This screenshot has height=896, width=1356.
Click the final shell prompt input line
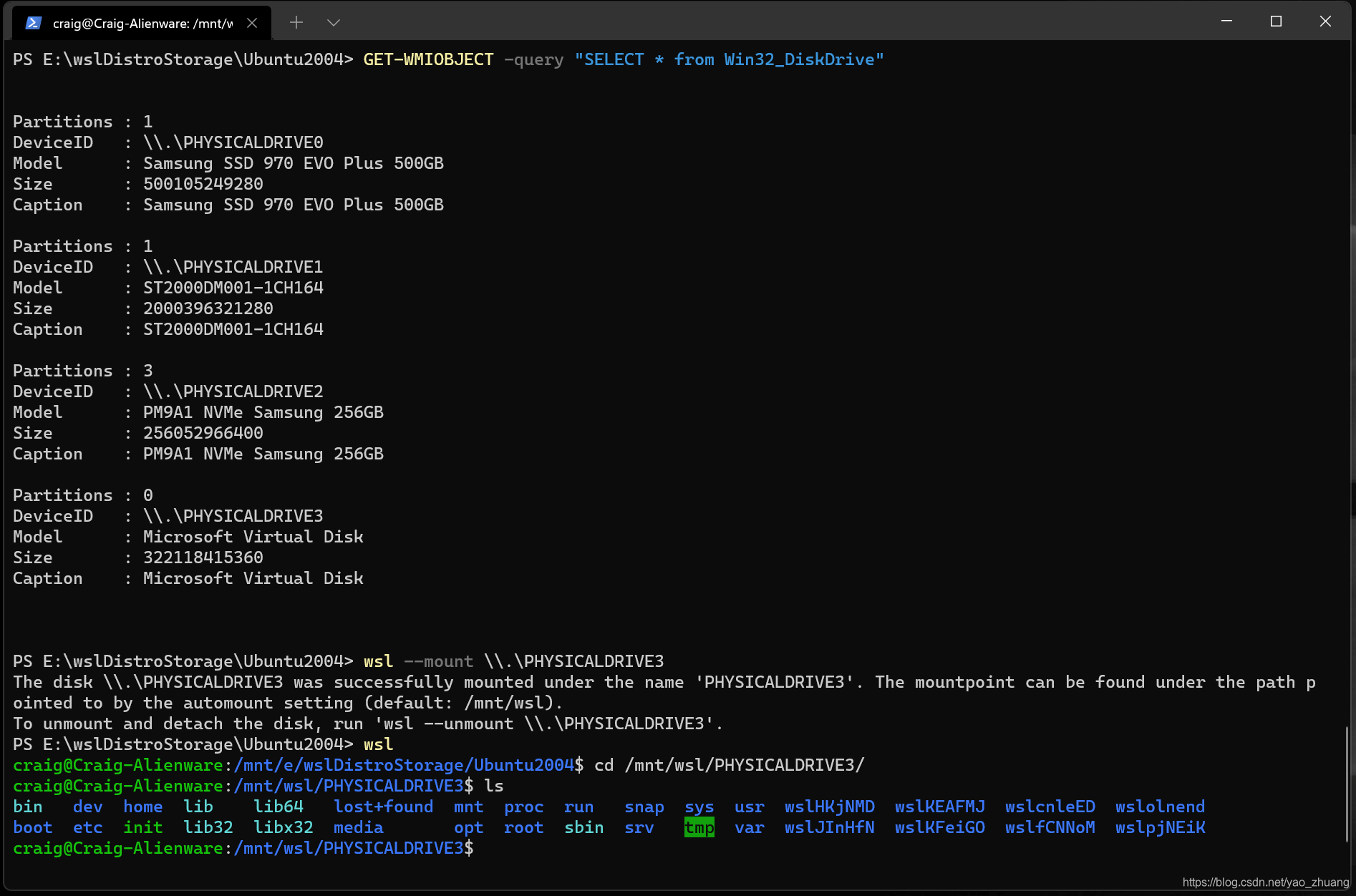pyautogui.click(x=243, y=848)
